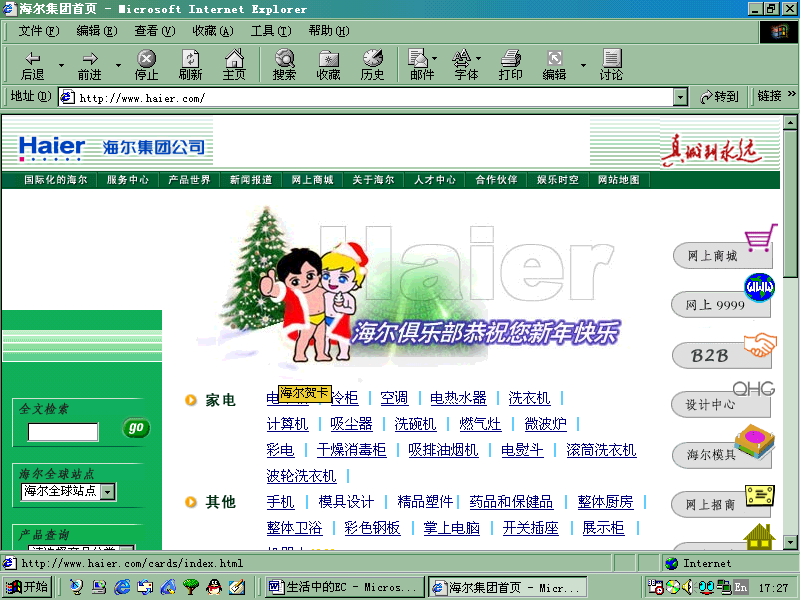Open the 工具 (T) menu
Viewport: 800px width, 600px height.
click(271, 31)
